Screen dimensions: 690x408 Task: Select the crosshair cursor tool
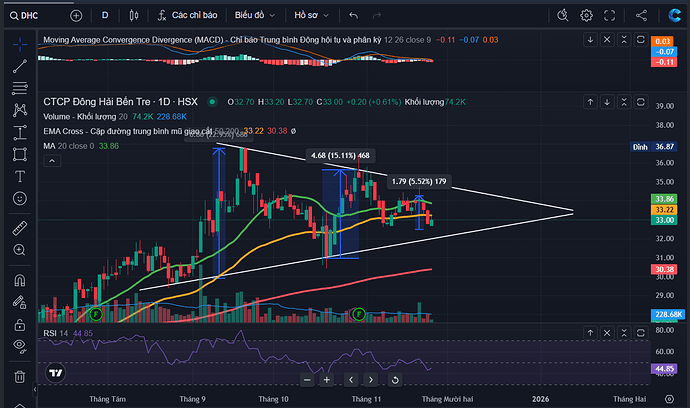(x=20, y=44)
